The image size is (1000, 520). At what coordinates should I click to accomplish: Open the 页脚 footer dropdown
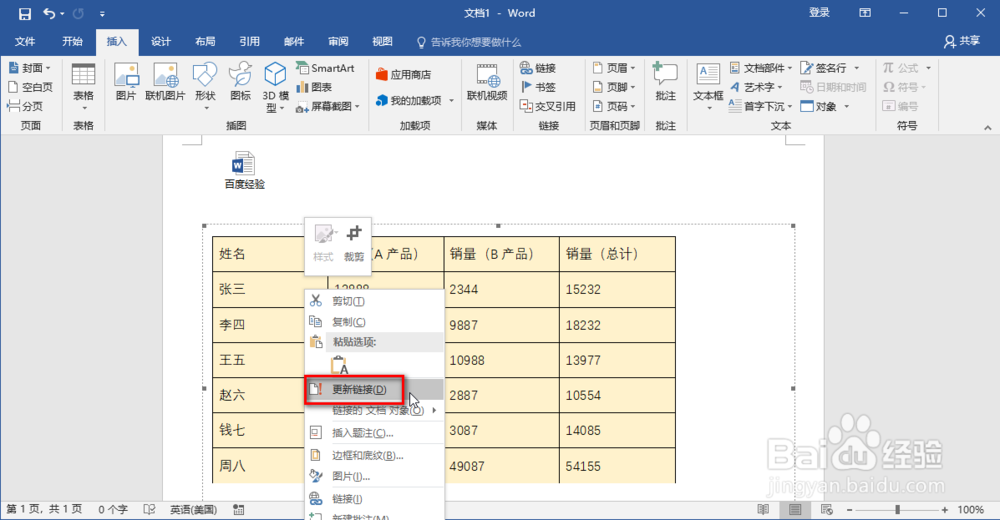pyautogui.click(x=614, y=87)
